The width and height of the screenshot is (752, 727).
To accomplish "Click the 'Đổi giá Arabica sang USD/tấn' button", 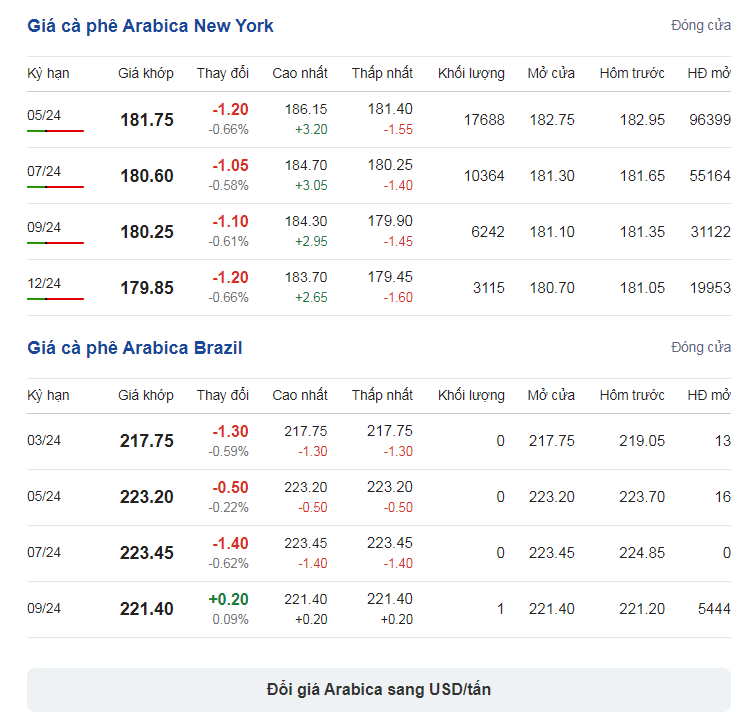I will coord(378,690).
